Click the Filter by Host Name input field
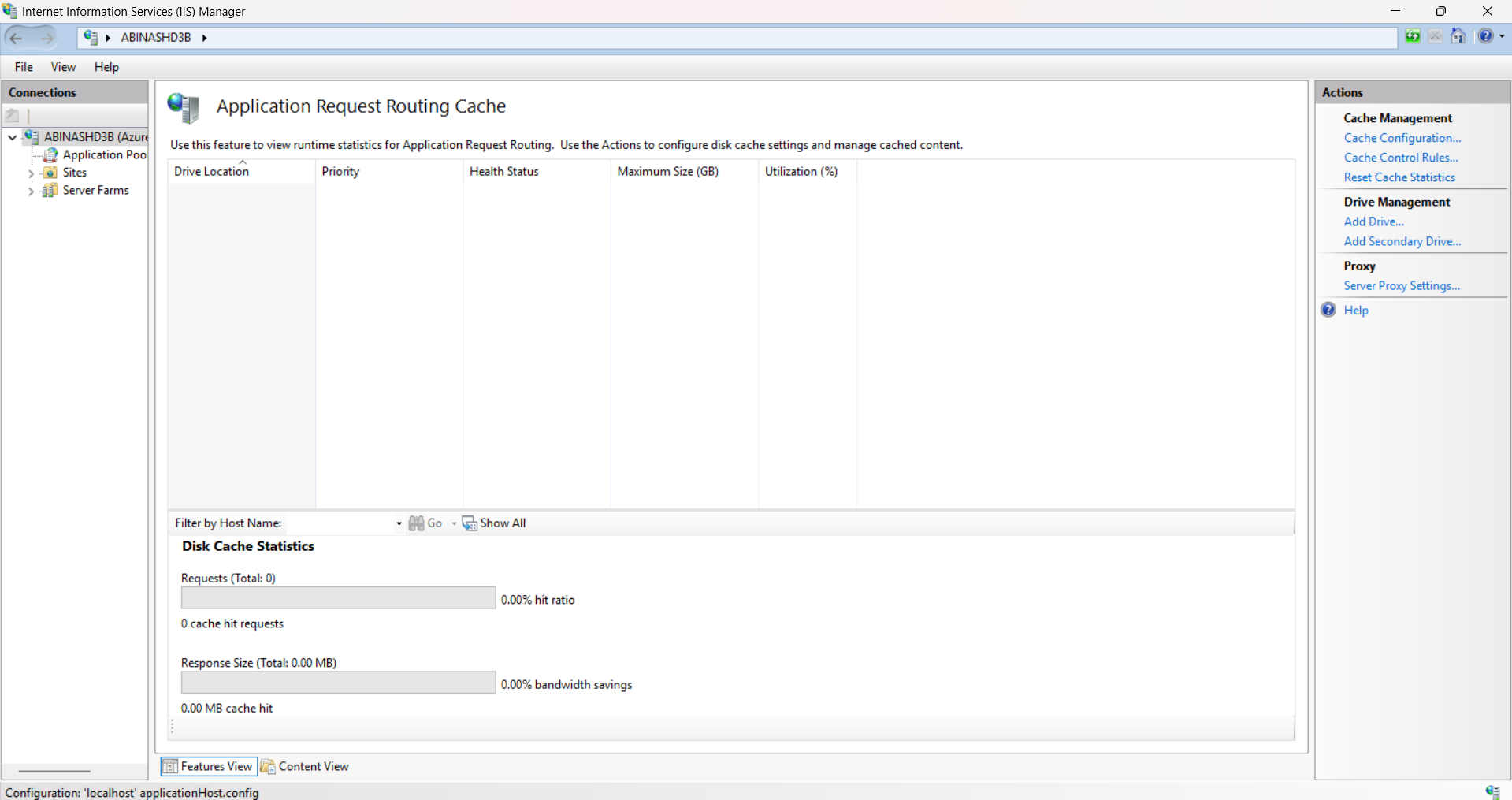Image resolution: width=1512 pixels, height=800 pixels. (338, 523)
